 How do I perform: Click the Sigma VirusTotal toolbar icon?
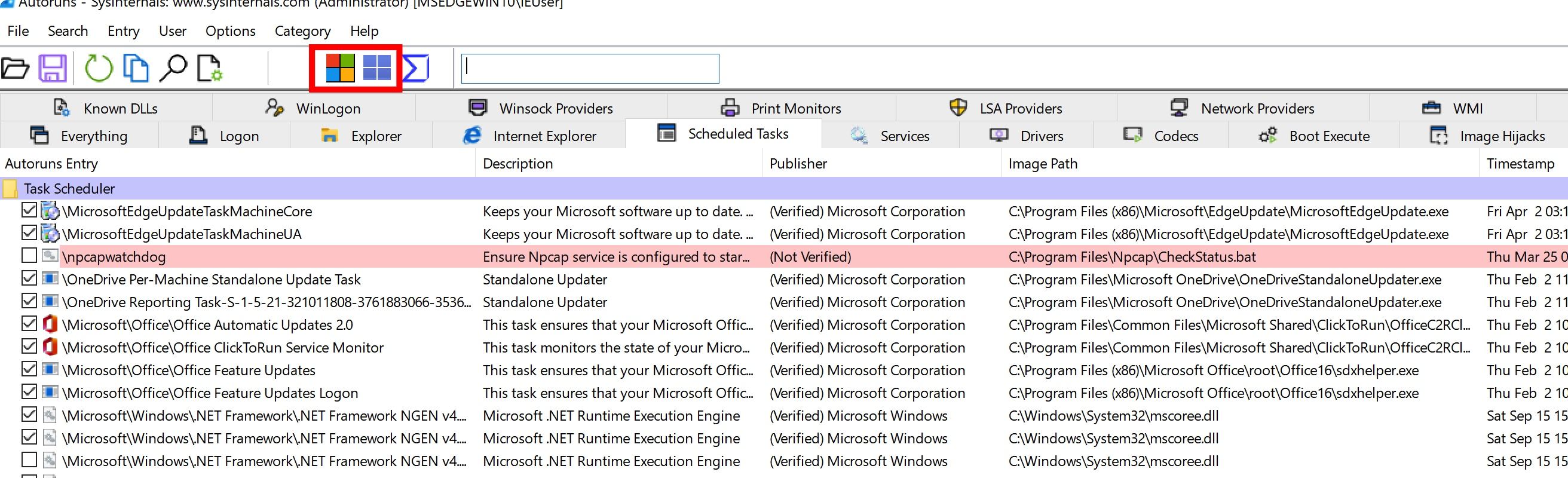pyautogui.click(x=416, y=68)
